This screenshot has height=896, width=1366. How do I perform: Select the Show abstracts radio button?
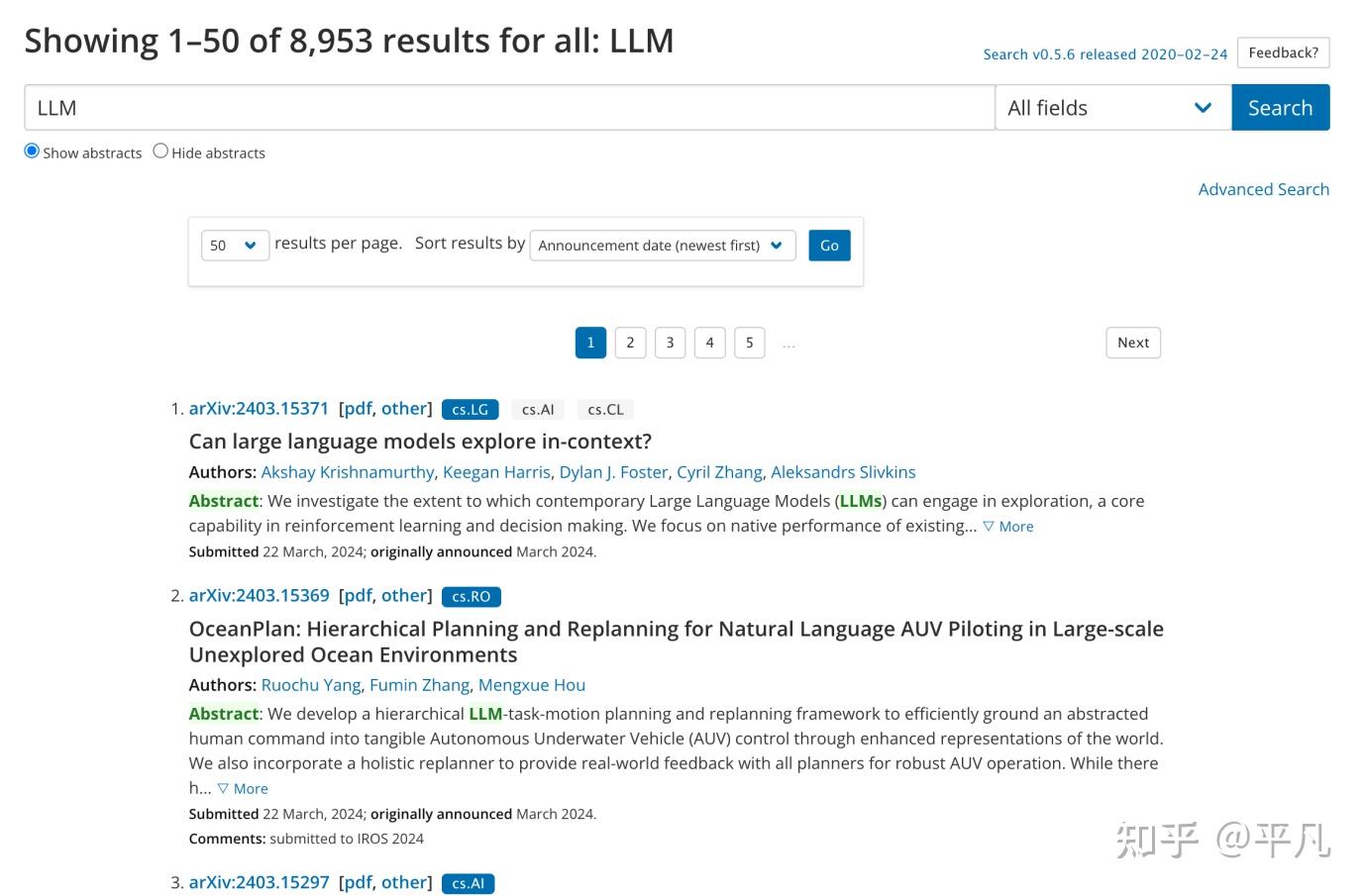(x=32, y=151)
